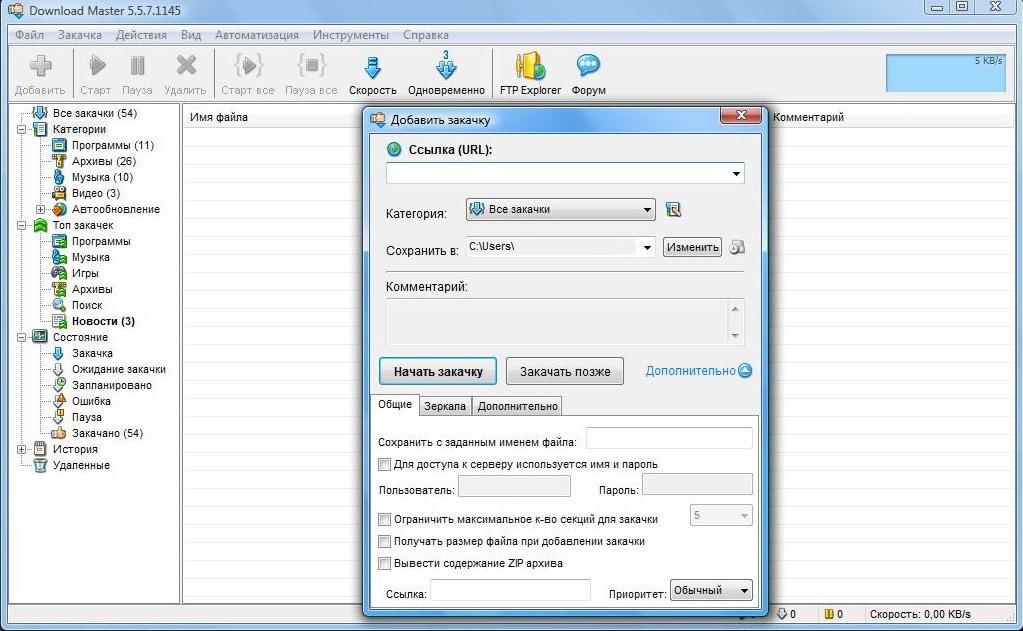Click the Старт play toolbar icon

pyautogui.click(x=97, y=66)
